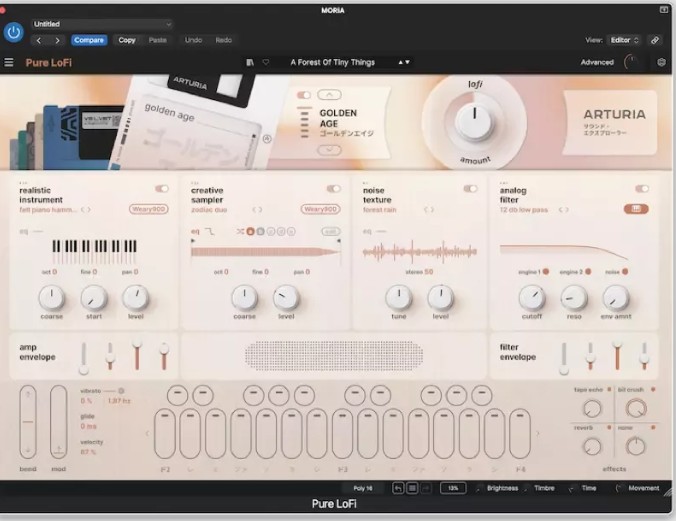Viewport: 676px width, 521px height.
Task: Open the preset browser library icon
Action: [250, 63]
